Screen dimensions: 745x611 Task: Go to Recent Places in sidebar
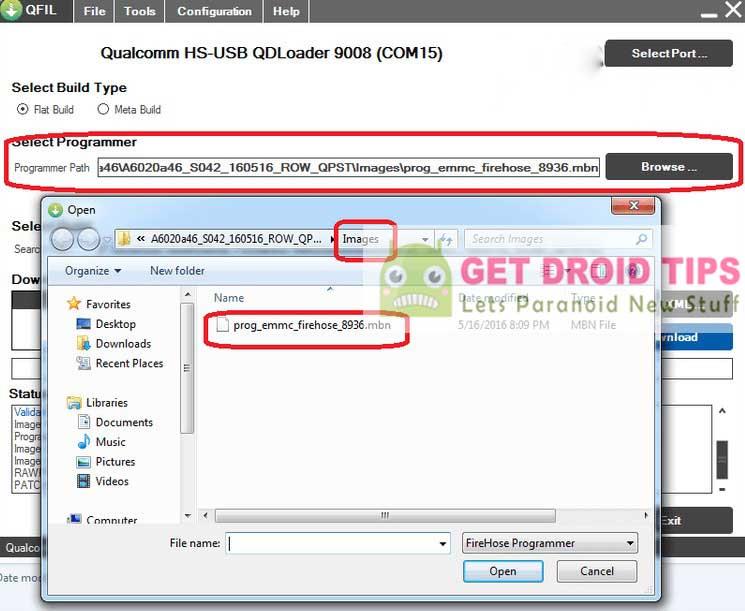click(x=129, y=364)
